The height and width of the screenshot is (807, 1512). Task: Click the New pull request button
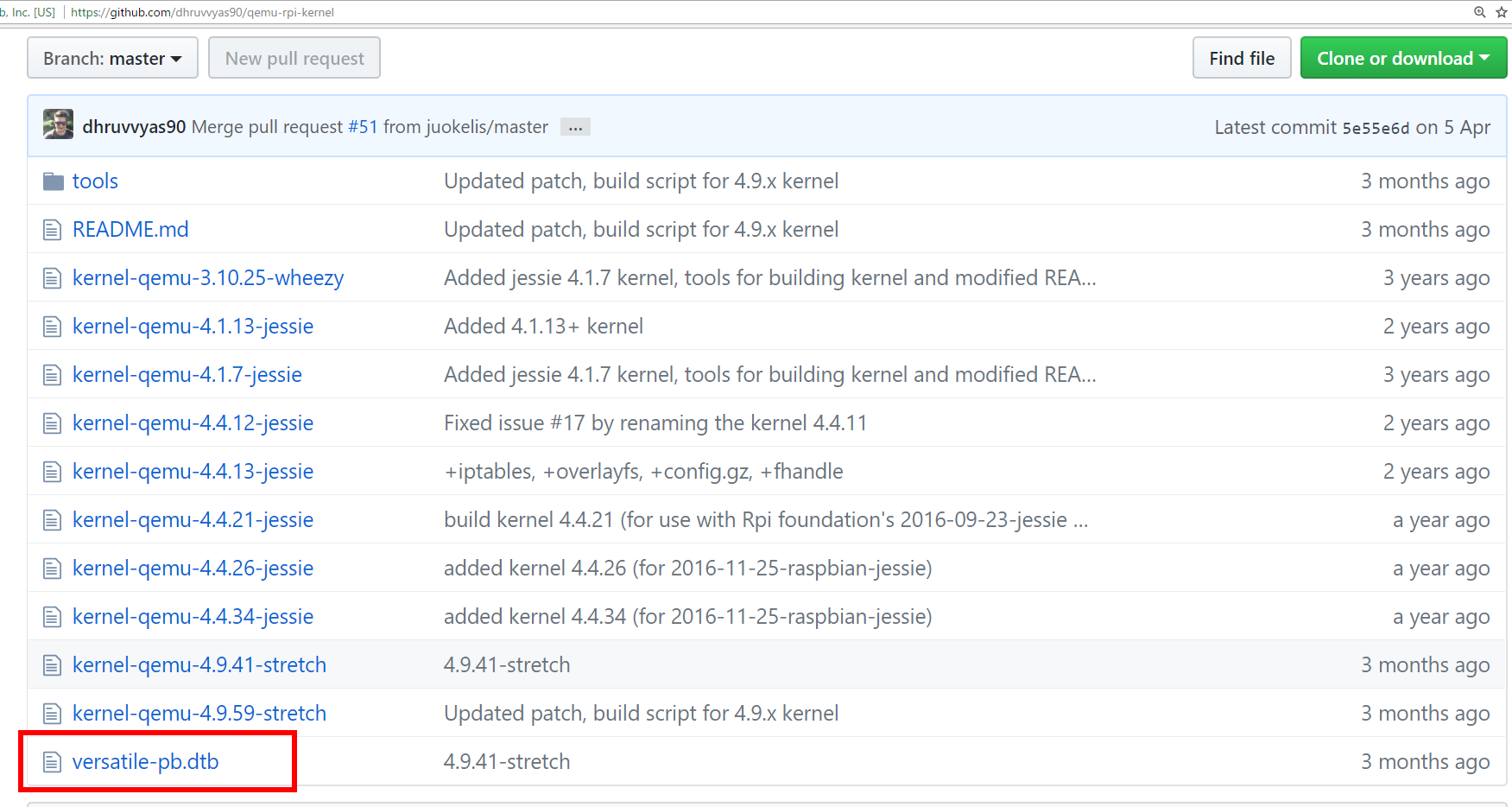(294, 58)
